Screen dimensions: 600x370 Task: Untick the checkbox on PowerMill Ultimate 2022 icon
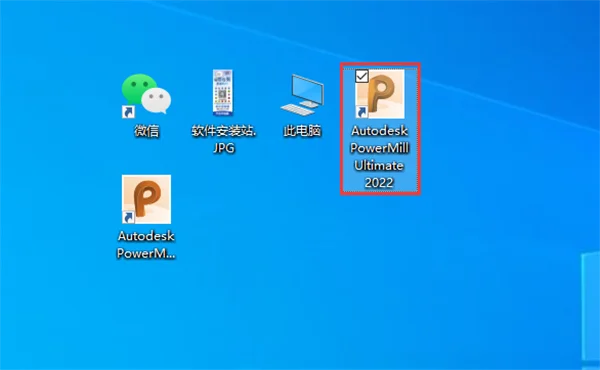[x=362, y=76]
